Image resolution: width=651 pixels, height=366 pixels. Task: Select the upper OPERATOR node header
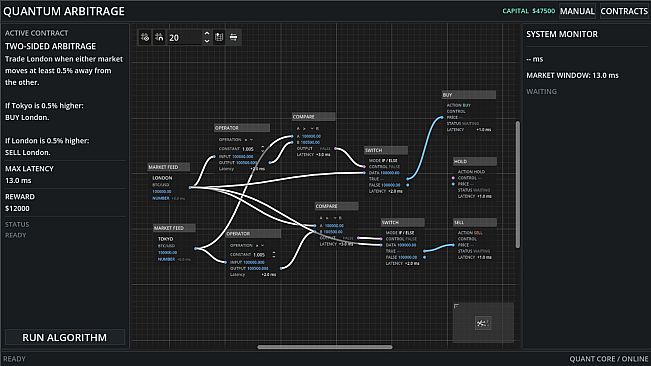click(x=242, y=128)
